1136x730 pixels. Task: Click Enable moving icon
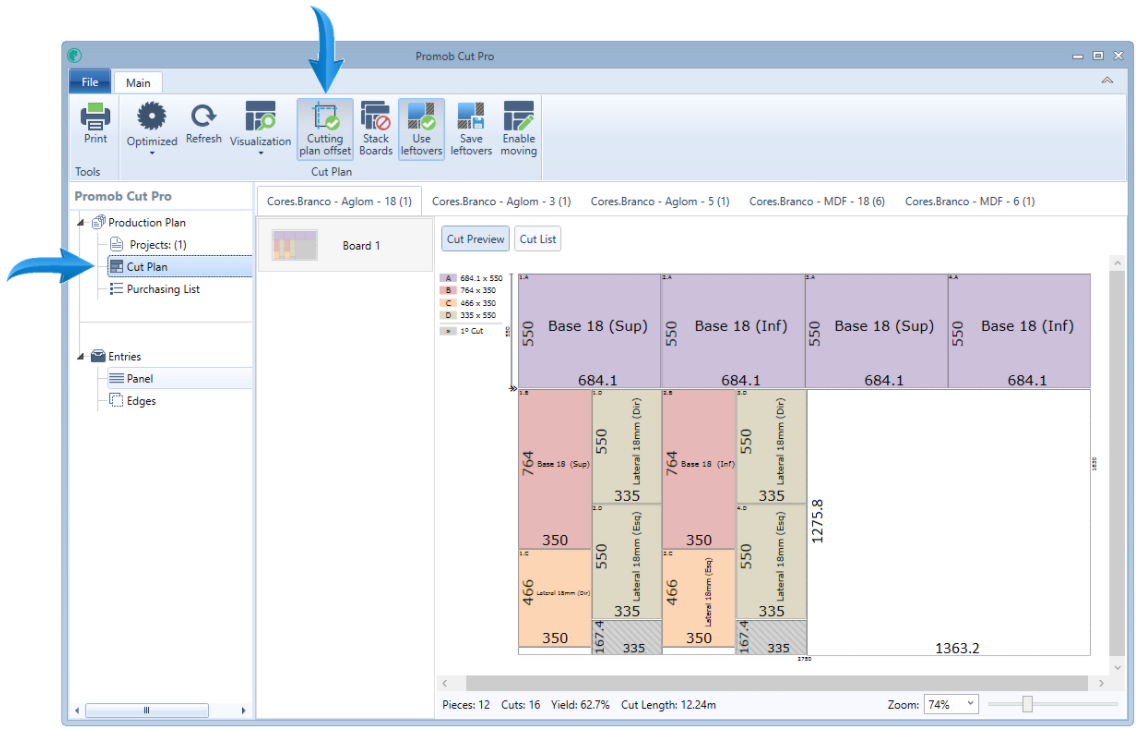coord(519,116)
